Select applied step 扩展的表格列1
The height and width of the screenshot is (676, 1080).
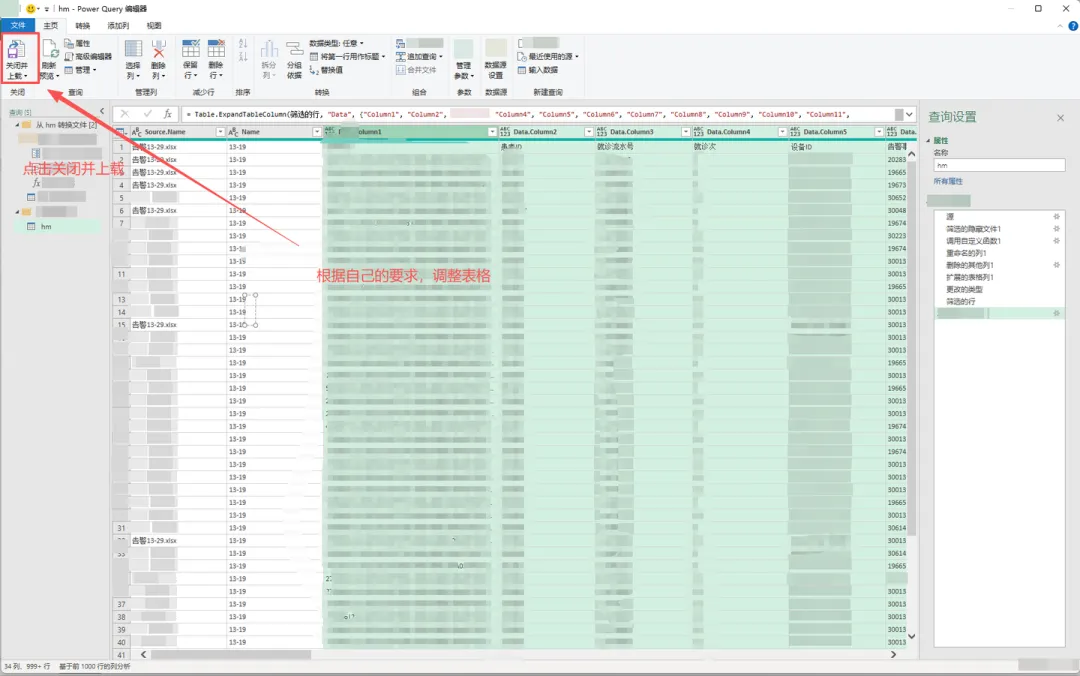click(x=969, y=277)
